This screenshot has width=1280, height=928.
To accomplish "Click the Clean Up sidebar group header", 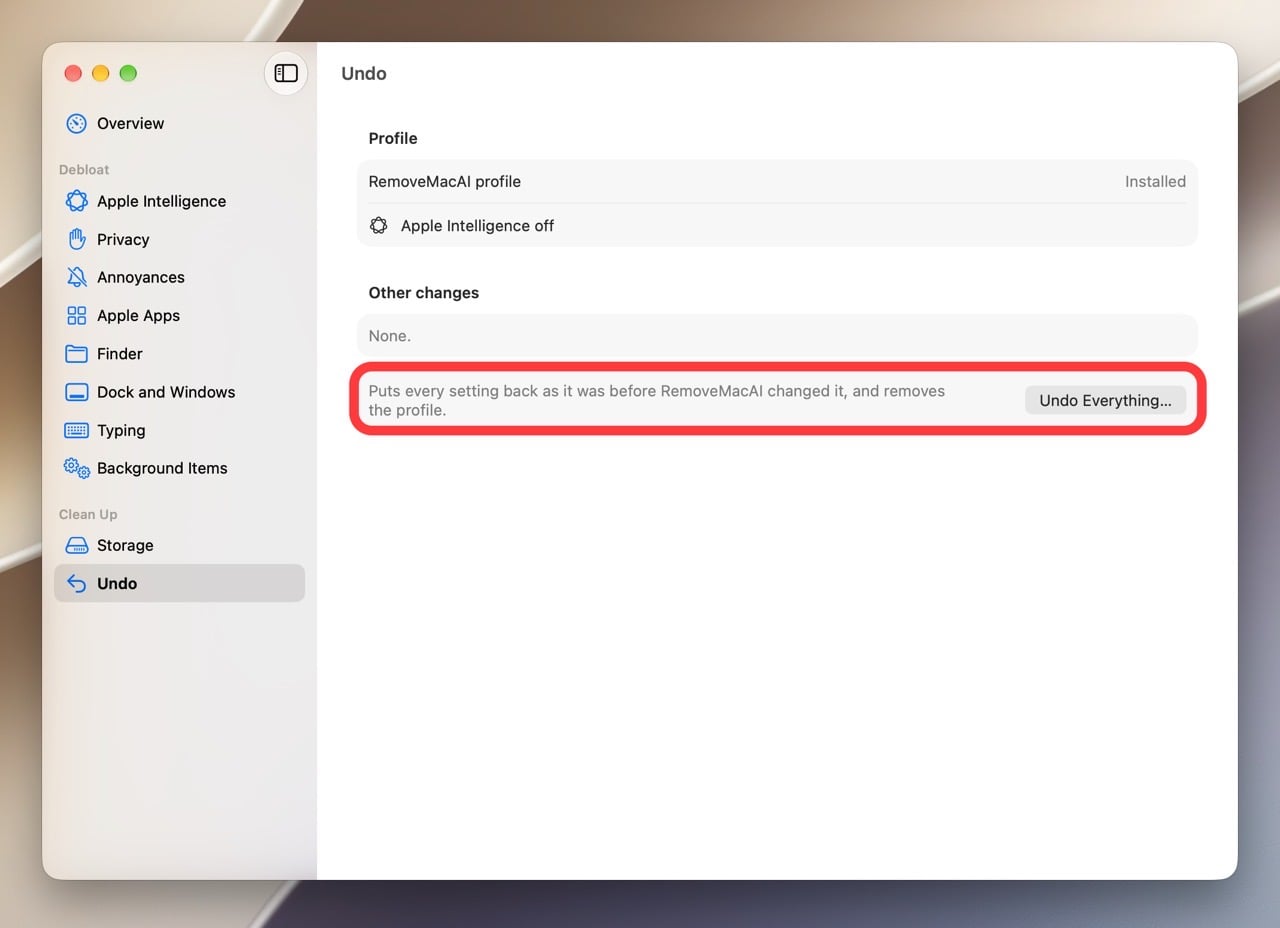I will (88, 514).
